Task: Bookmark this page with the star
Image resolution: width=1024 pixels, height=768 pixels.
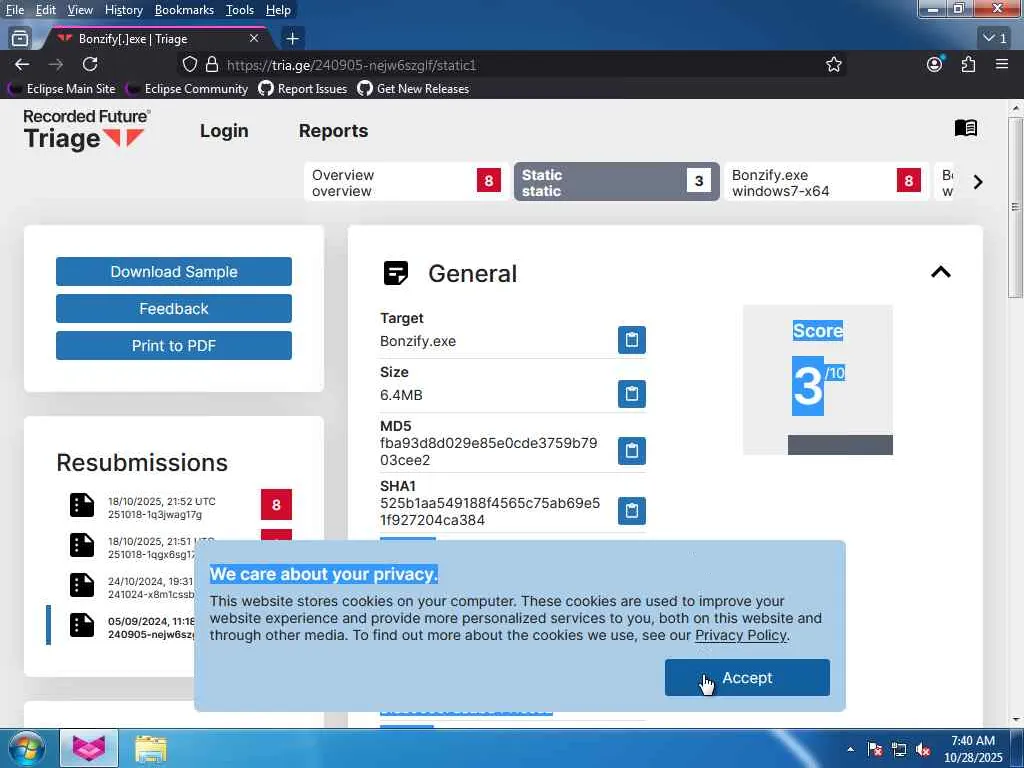Action: [833, 65]
